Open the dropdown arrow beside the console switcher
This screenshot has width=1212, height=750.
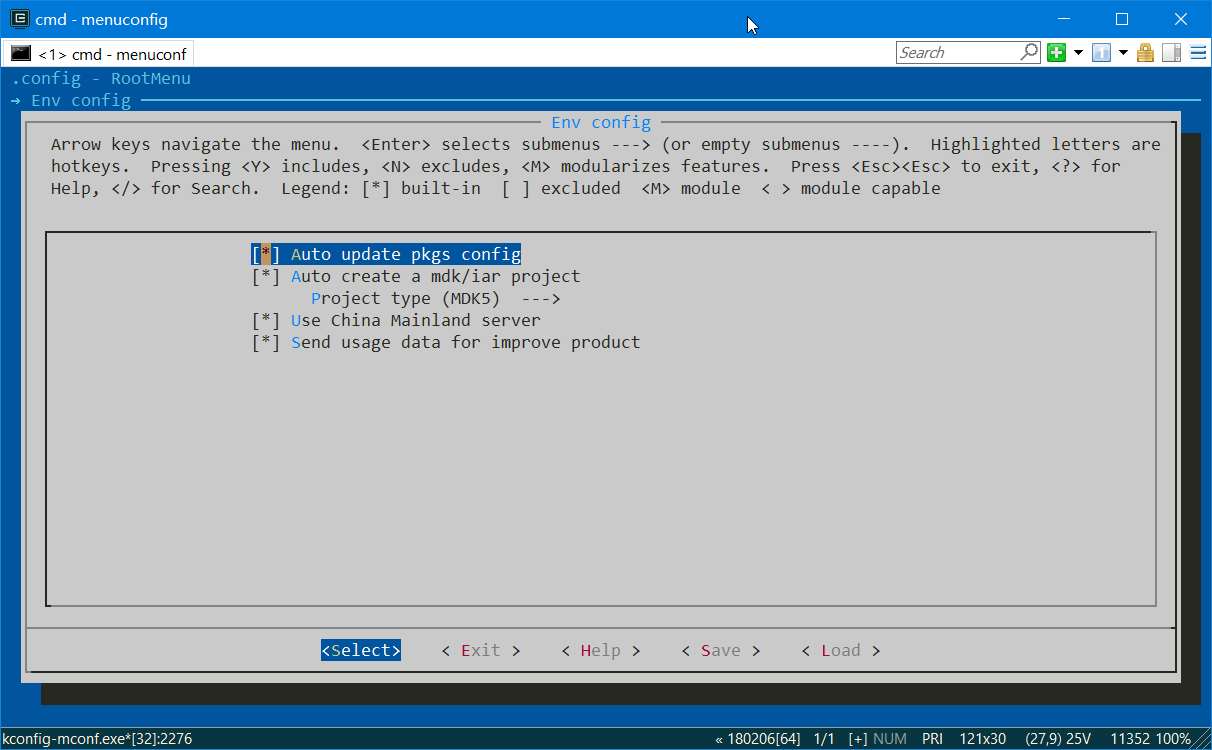pos(1124,52)
